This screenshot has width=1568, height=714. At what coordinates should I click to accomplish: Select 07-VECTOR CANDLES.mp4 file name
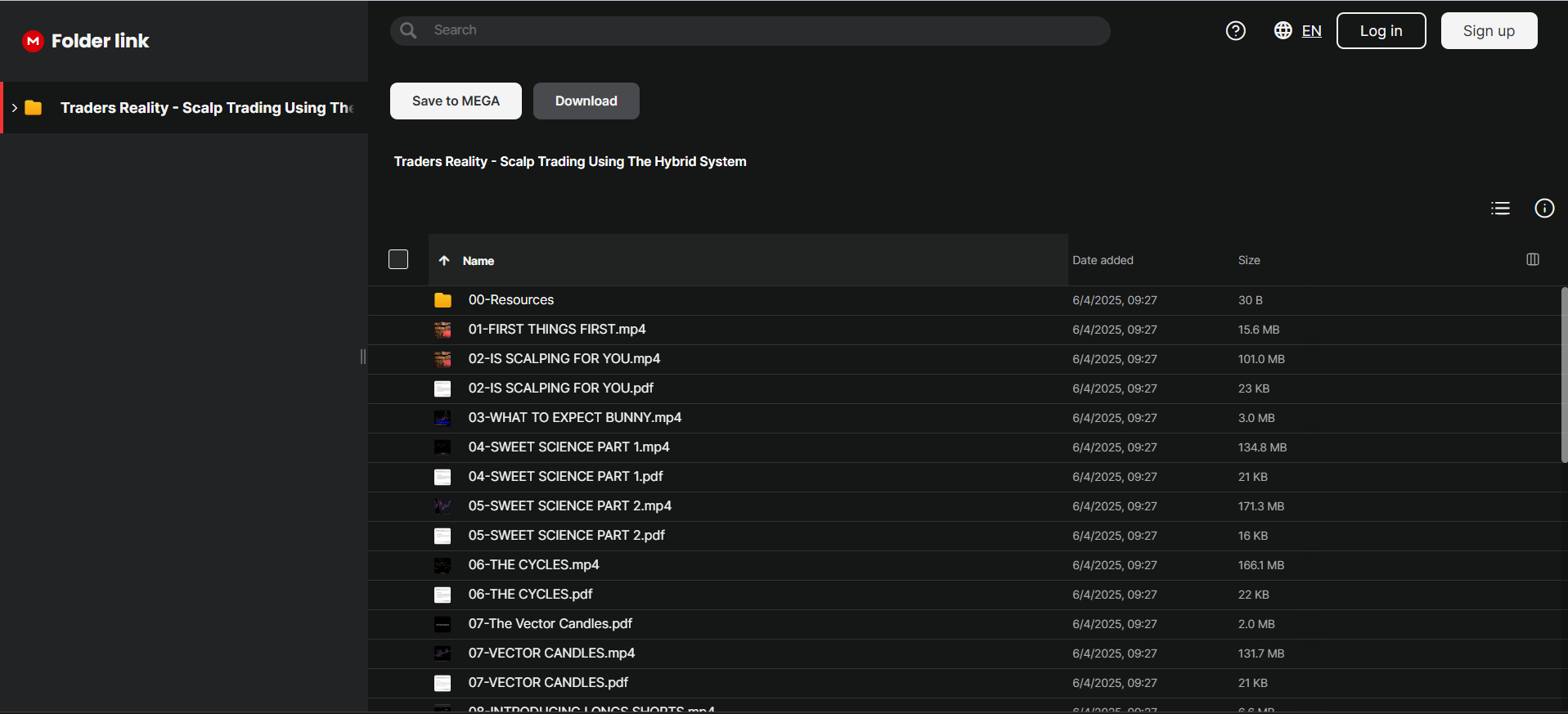pyautogui.click(x=552, y=653)
